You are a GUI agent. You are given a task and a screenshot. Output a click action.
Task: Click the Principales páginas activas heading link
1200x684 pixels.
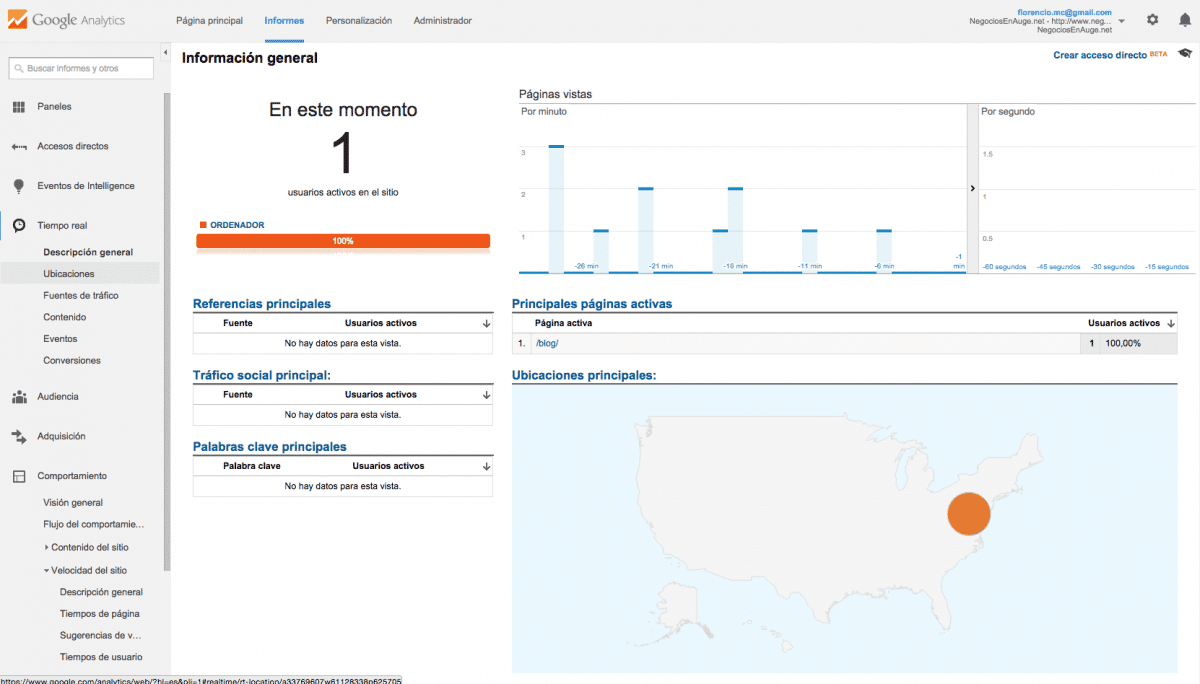(592, 303)
